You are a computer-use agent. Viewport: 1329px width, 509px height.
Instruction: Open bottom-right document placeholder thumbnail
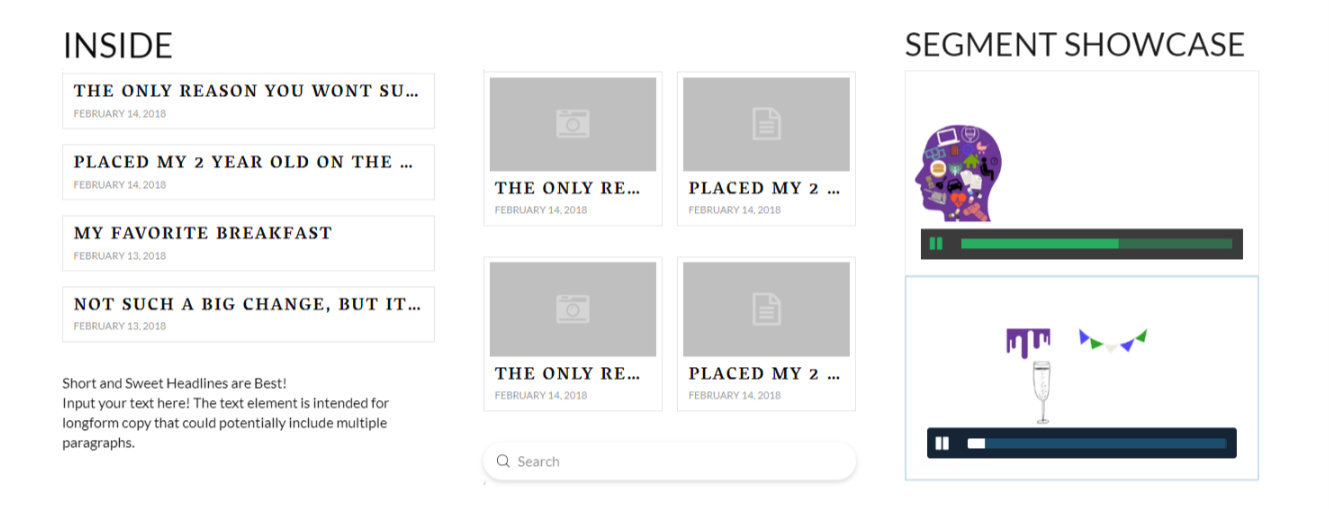tap(766, 309)
